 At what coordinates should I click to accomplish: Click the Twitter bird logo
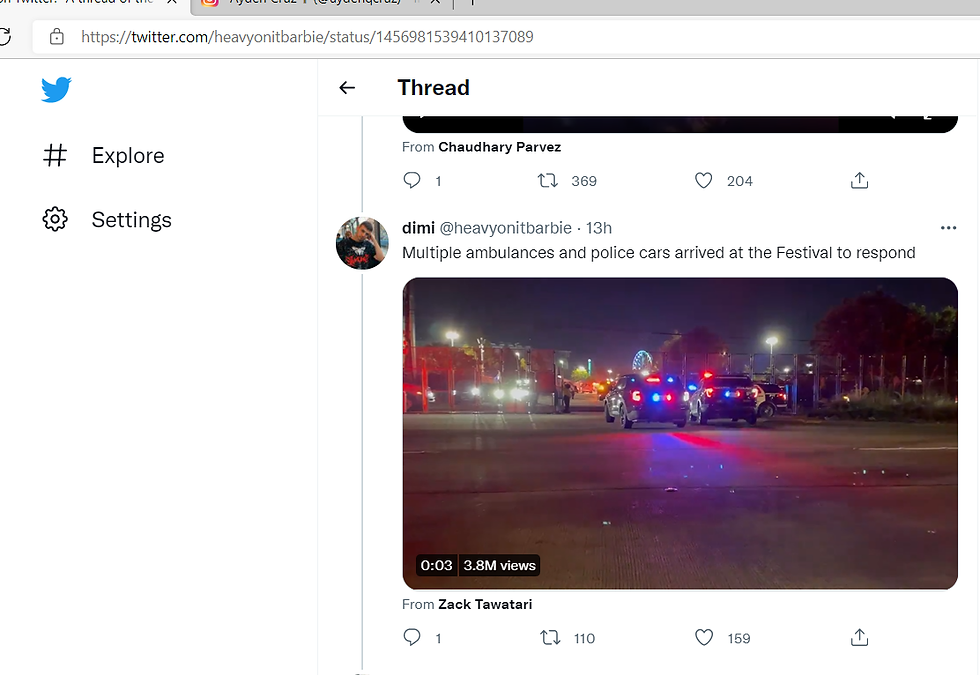point(56,89)
